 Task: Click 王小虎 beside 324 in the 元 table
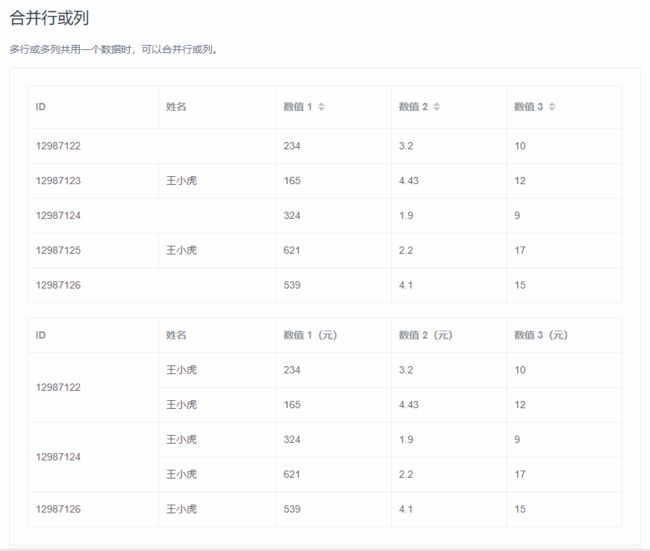point(181,439)
